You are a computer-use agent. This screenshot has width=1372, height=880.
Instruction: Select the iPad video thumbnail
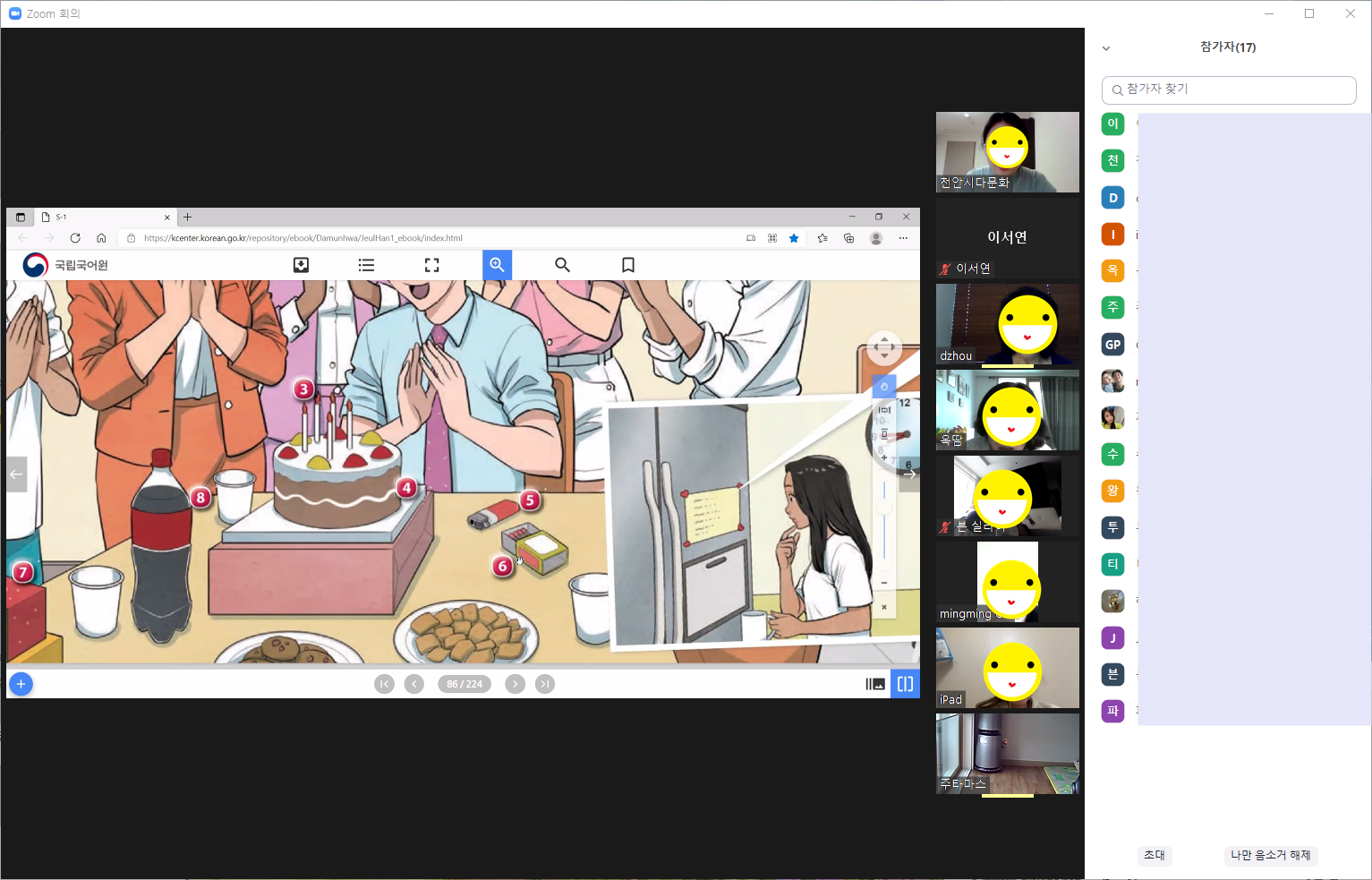click(x=1008, y=668)
